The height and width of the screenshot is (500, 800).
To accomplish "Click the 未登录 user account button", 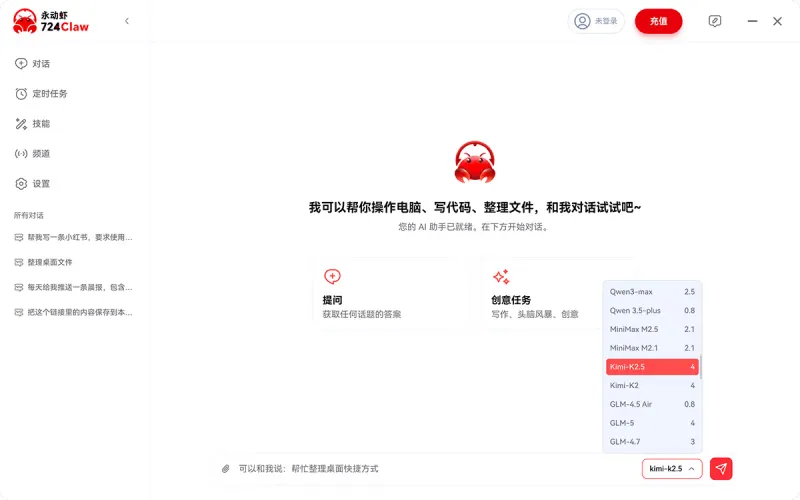I will 596,21.
